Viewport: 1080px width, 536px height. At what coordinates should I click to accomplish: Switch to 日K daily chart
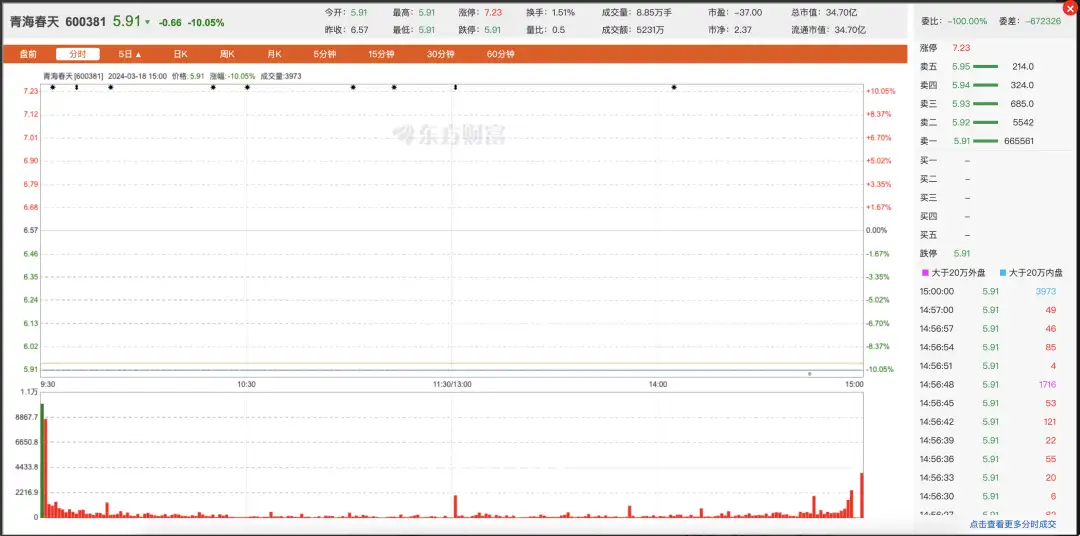coord(180,54)
